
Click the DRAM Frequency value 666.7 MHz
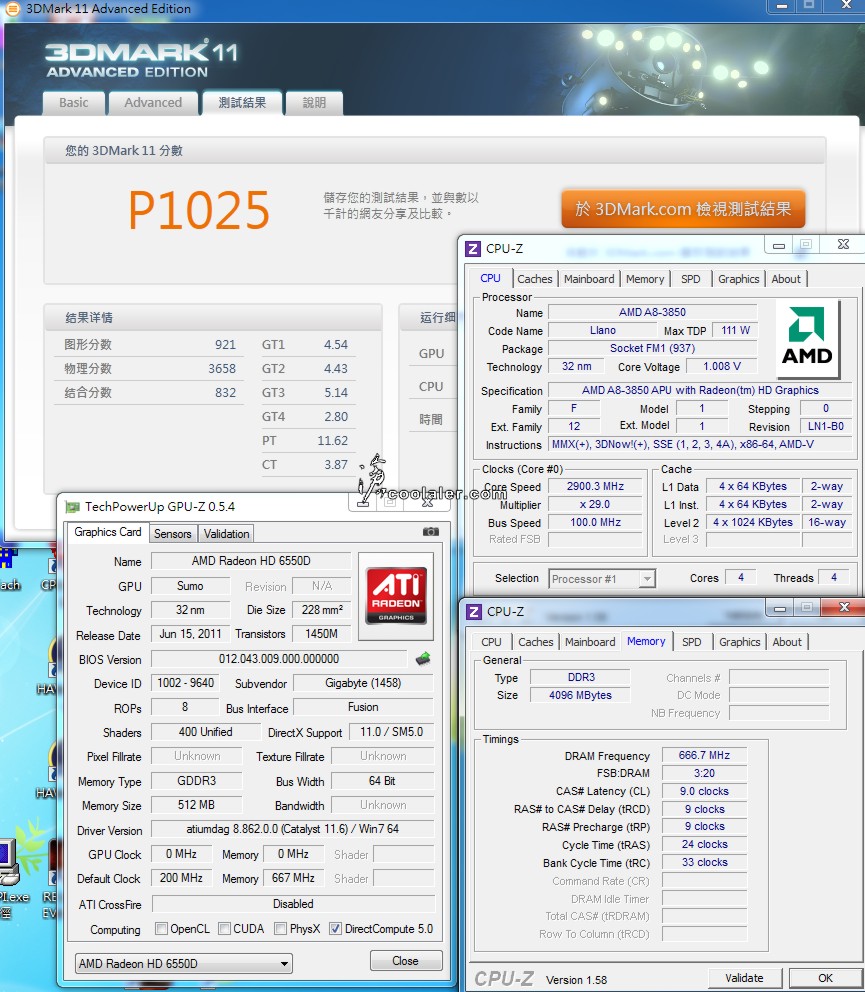coord(704,755)
